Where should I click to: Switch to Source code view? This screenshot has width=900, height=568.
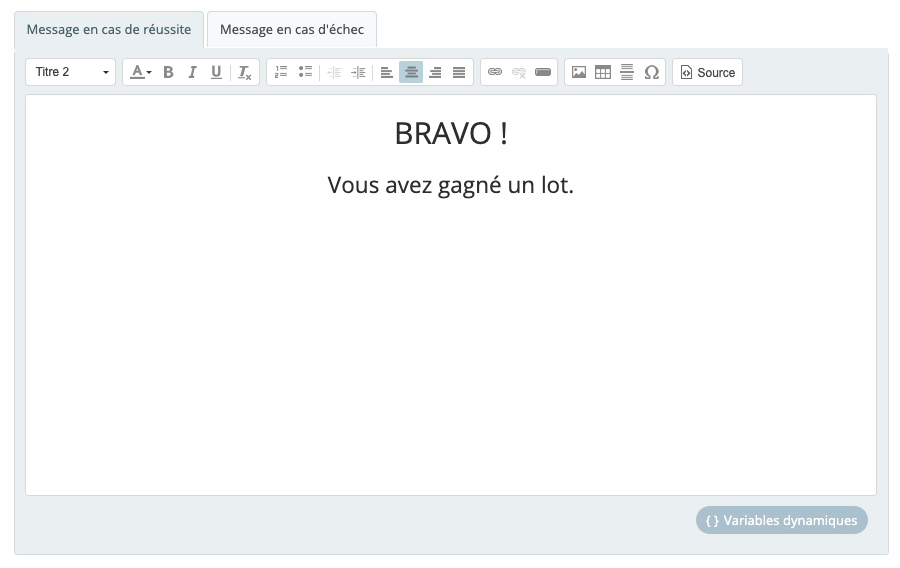click(x=708, y=72)
